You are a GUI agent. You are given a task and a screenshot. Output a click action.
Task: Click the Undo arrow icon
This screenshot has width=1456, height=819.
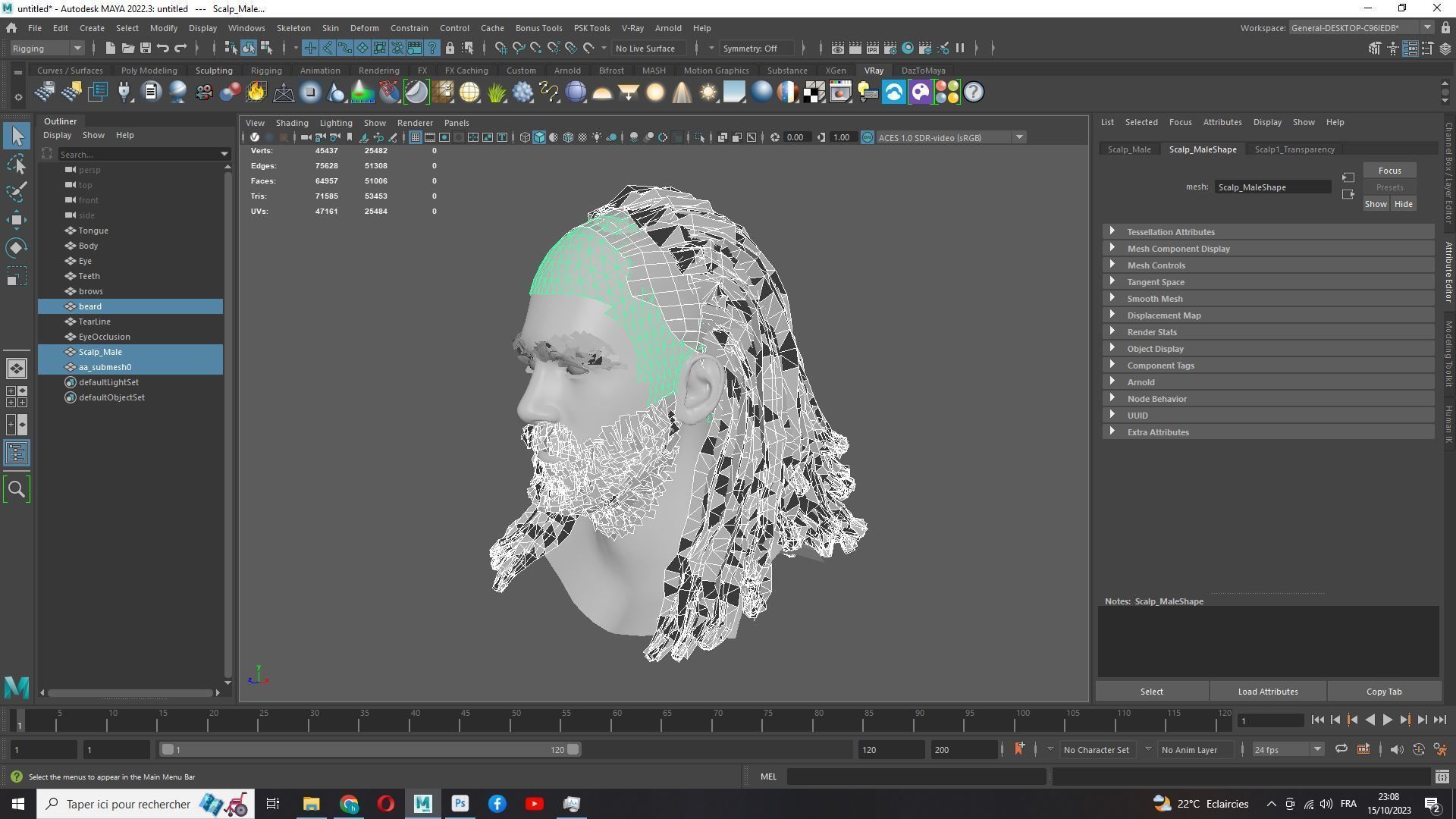point(162,49)
